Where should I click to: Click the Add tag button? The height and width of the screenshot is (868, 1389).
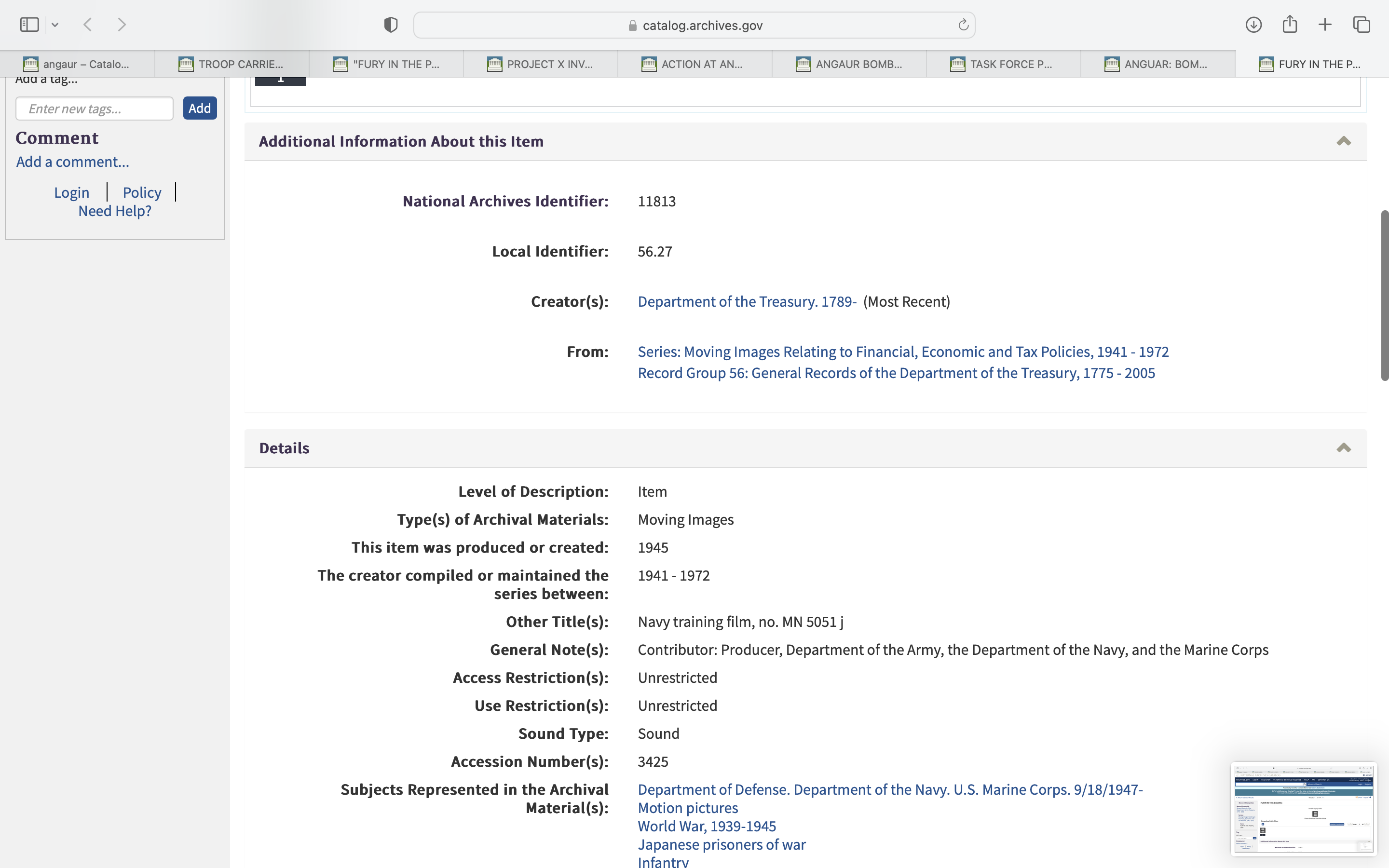pyautogui.click(x=200, y=108)
